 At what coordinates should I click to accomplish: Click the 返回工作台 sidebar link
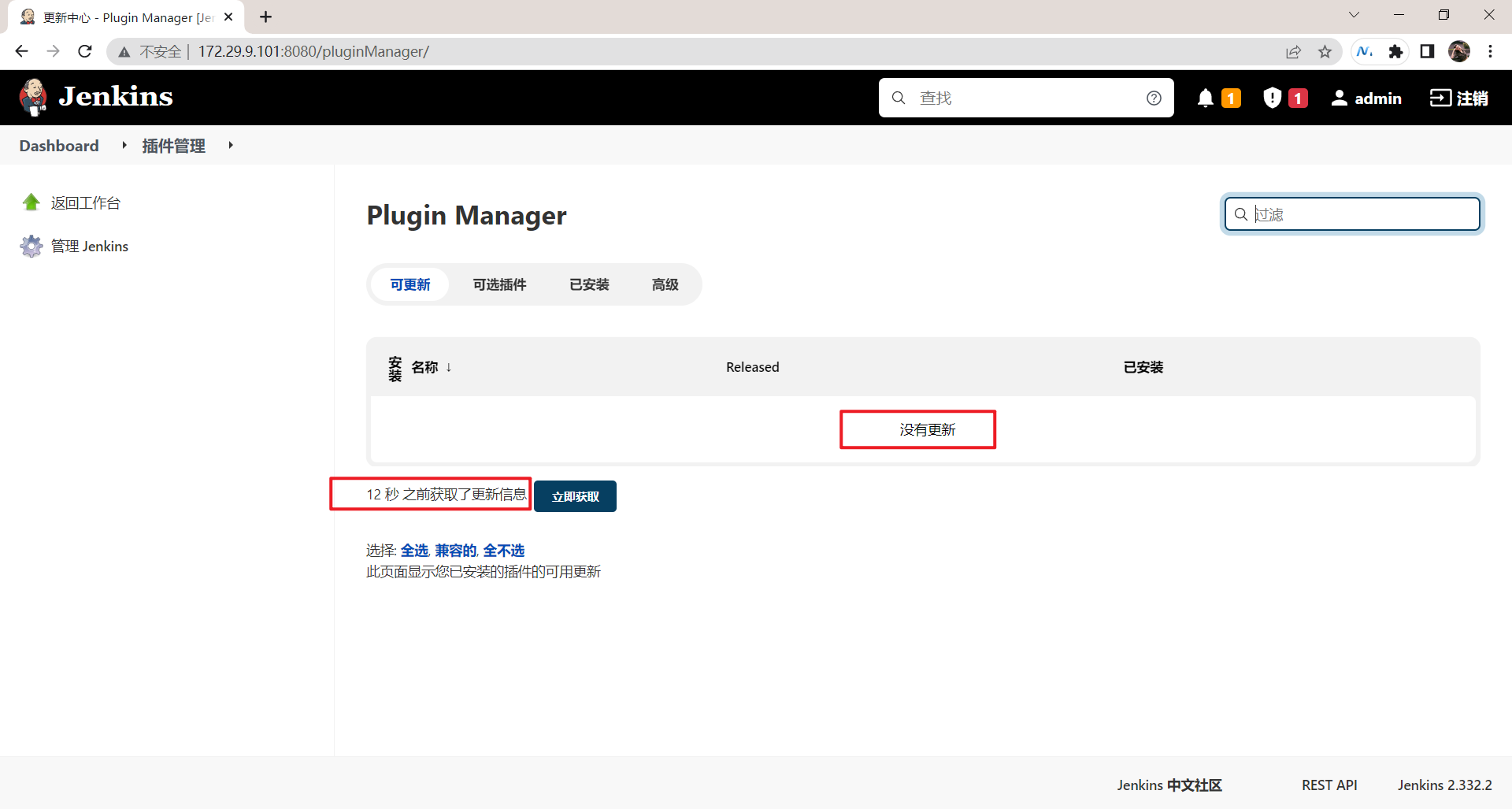tap(86, 202)
